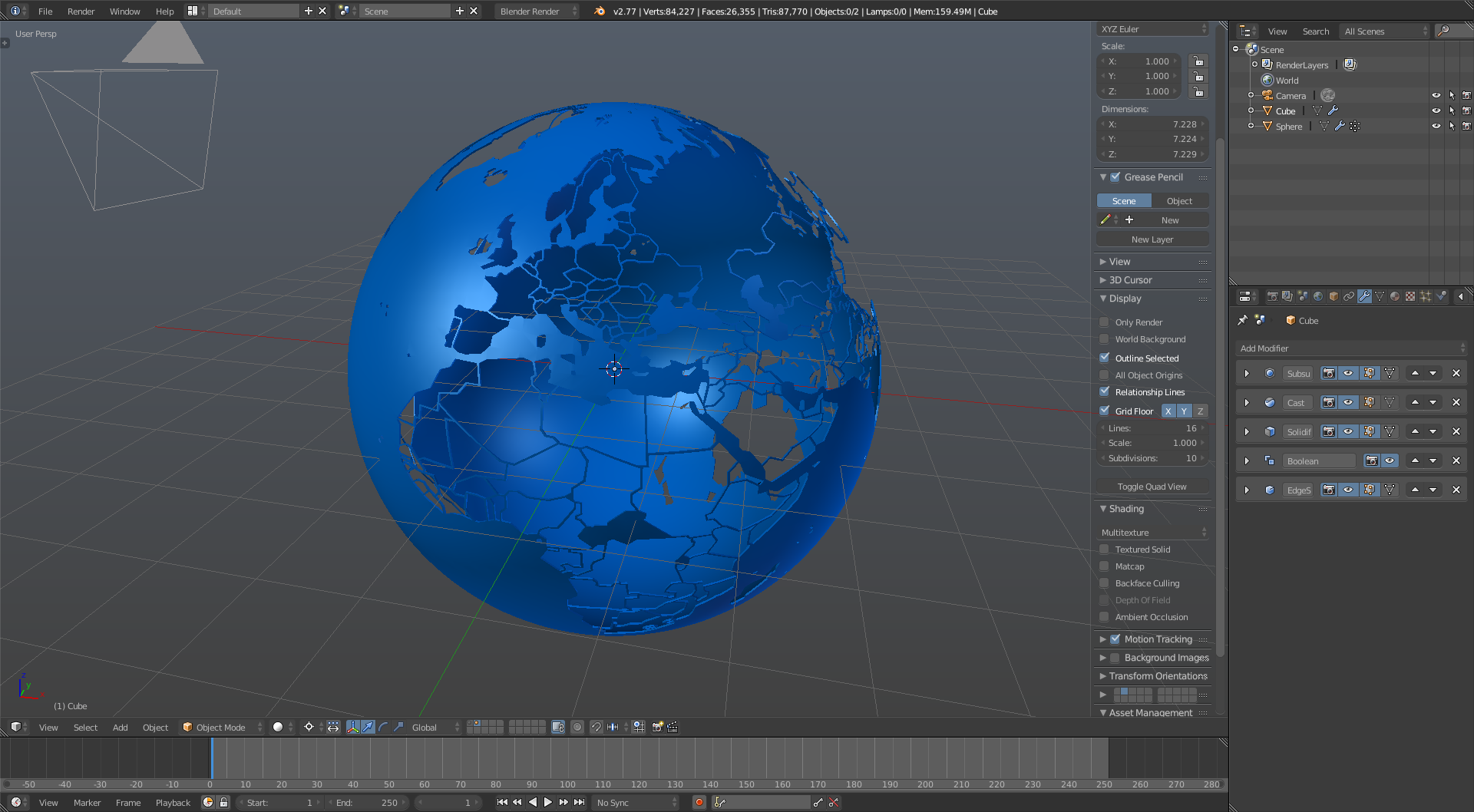Open the Constraints chain-link properties tab

pyautogui.click(x=1349, y=296)
